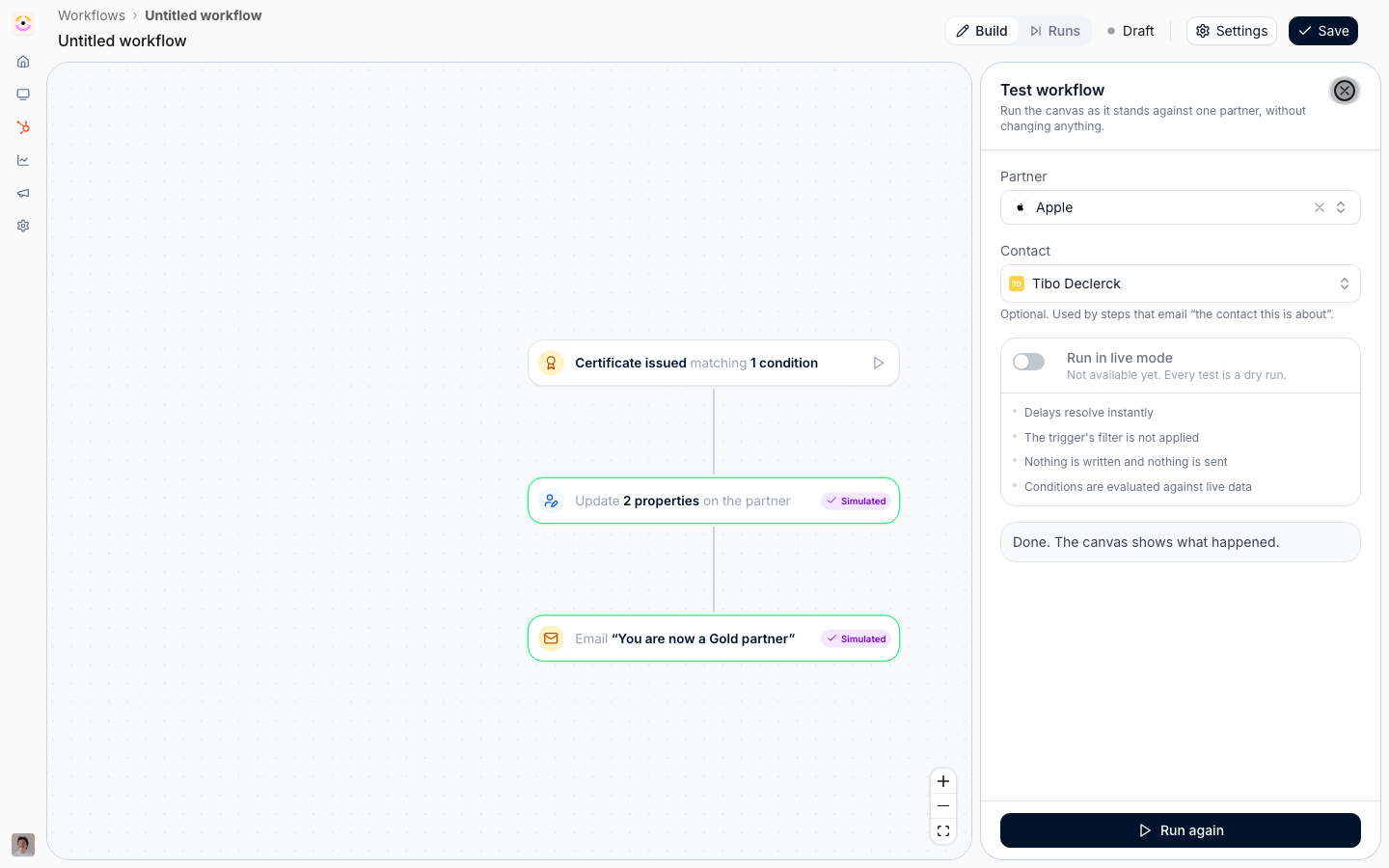Click the Untitled workflow page title
1389x868 pixels.
pyautogui.click(x=123, y=41)
